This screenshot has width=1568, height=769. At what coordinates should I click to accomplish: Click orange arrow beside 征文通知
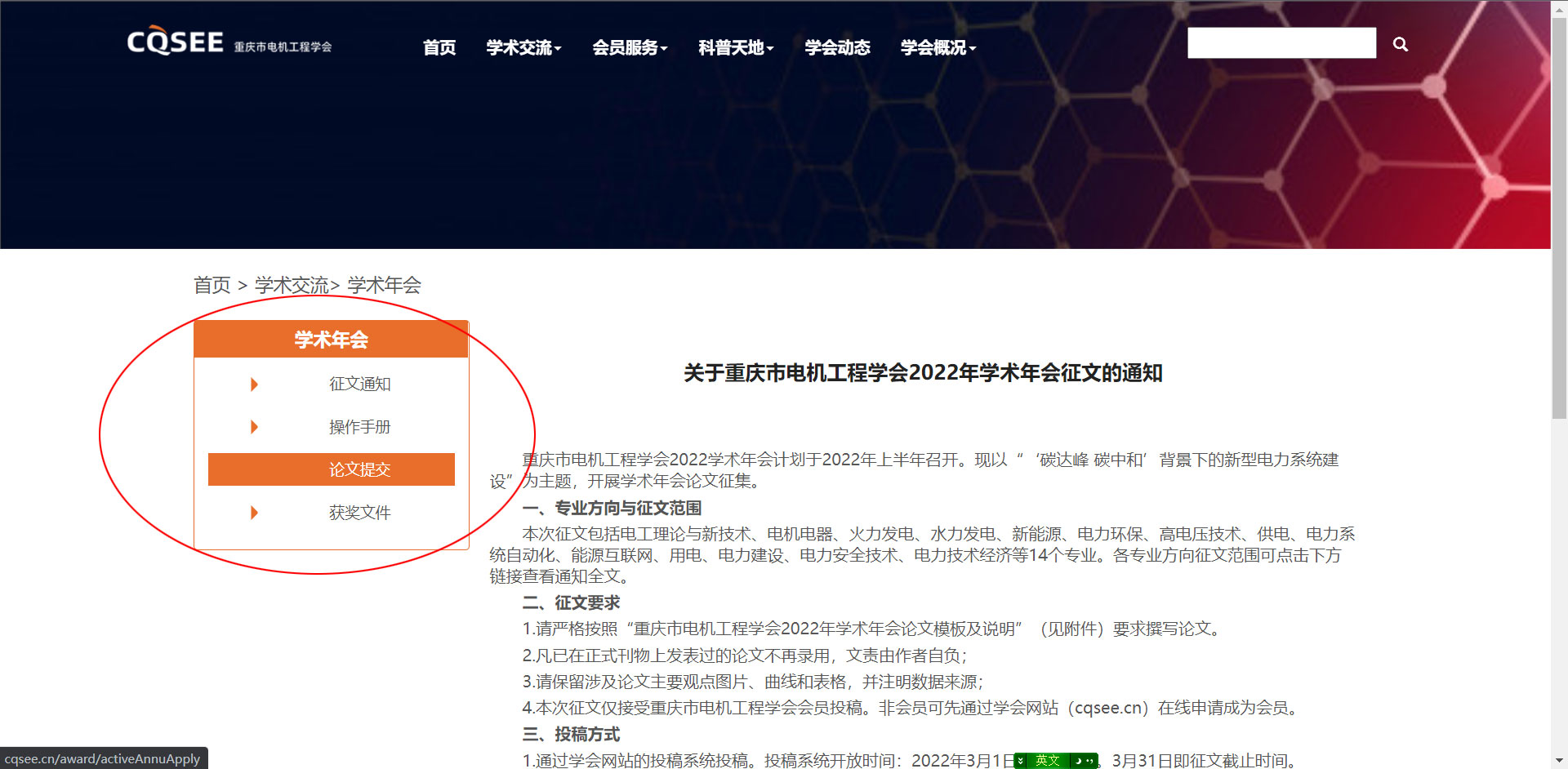pos(254,384)
